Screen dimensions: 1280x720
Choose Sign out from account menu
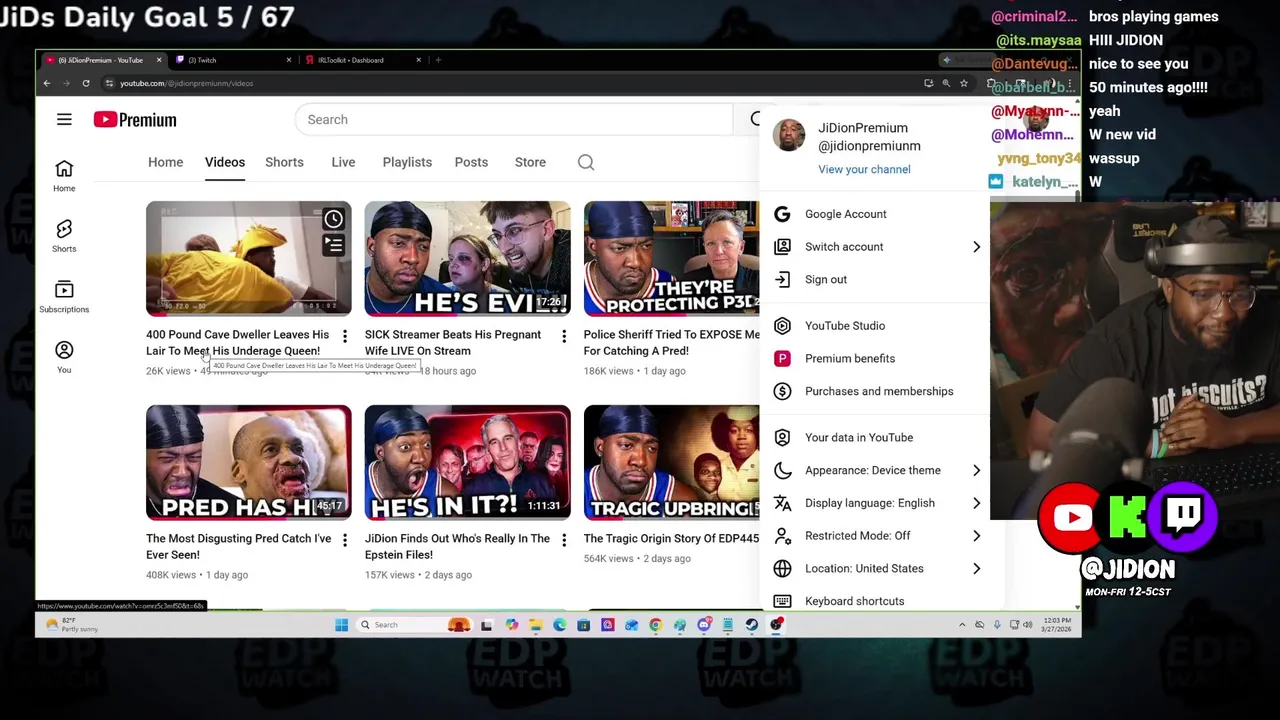[875, 280]
